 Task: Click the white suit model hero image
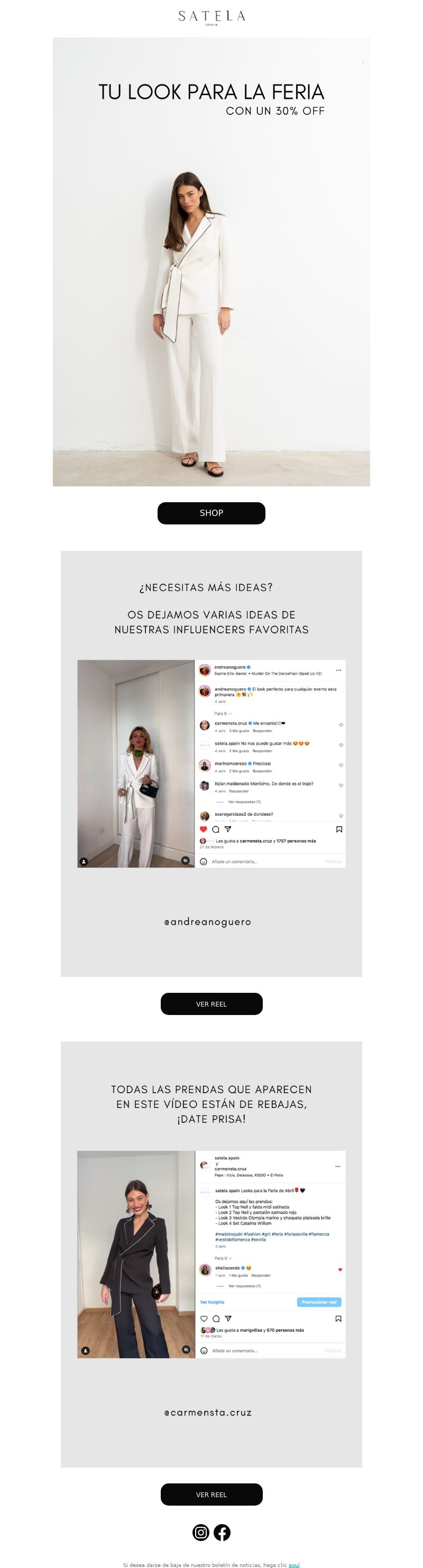[x=211, y=262]
